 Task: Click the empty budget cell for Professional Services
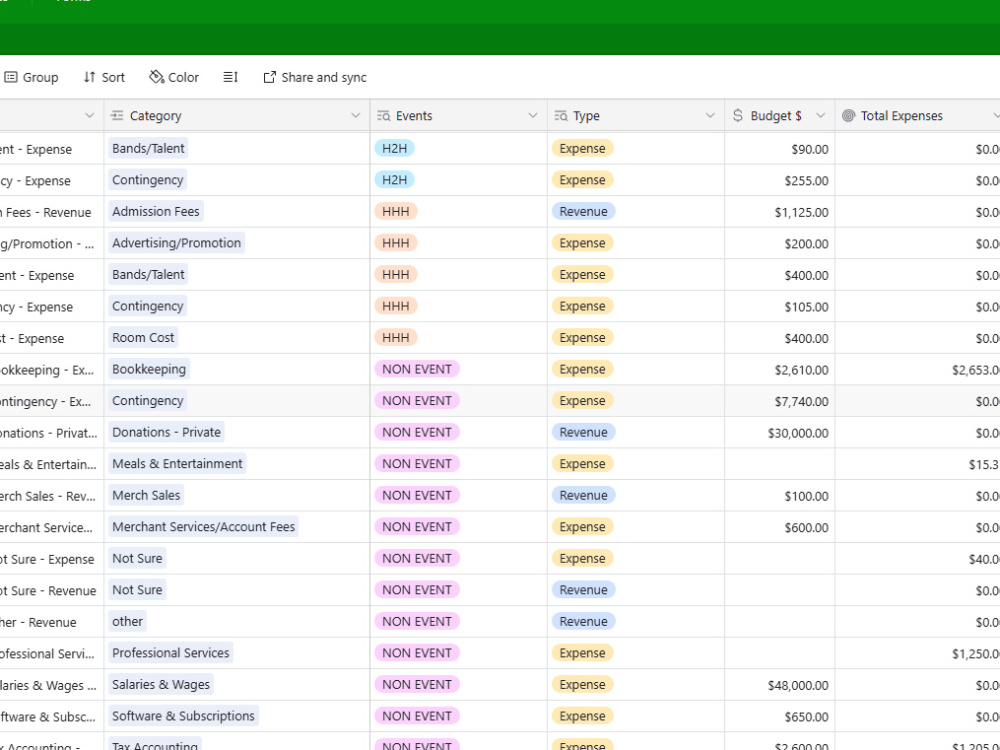[x=780, y=654]
